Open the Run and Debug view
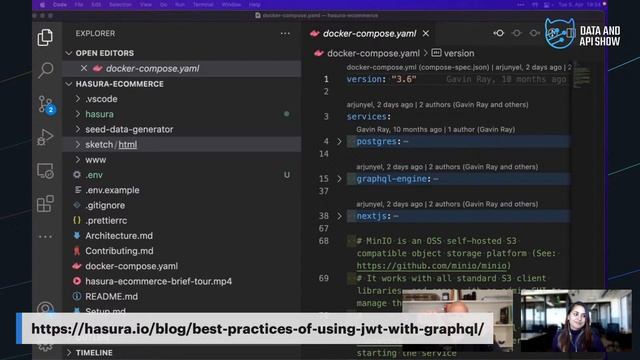 tap(45, 138)
